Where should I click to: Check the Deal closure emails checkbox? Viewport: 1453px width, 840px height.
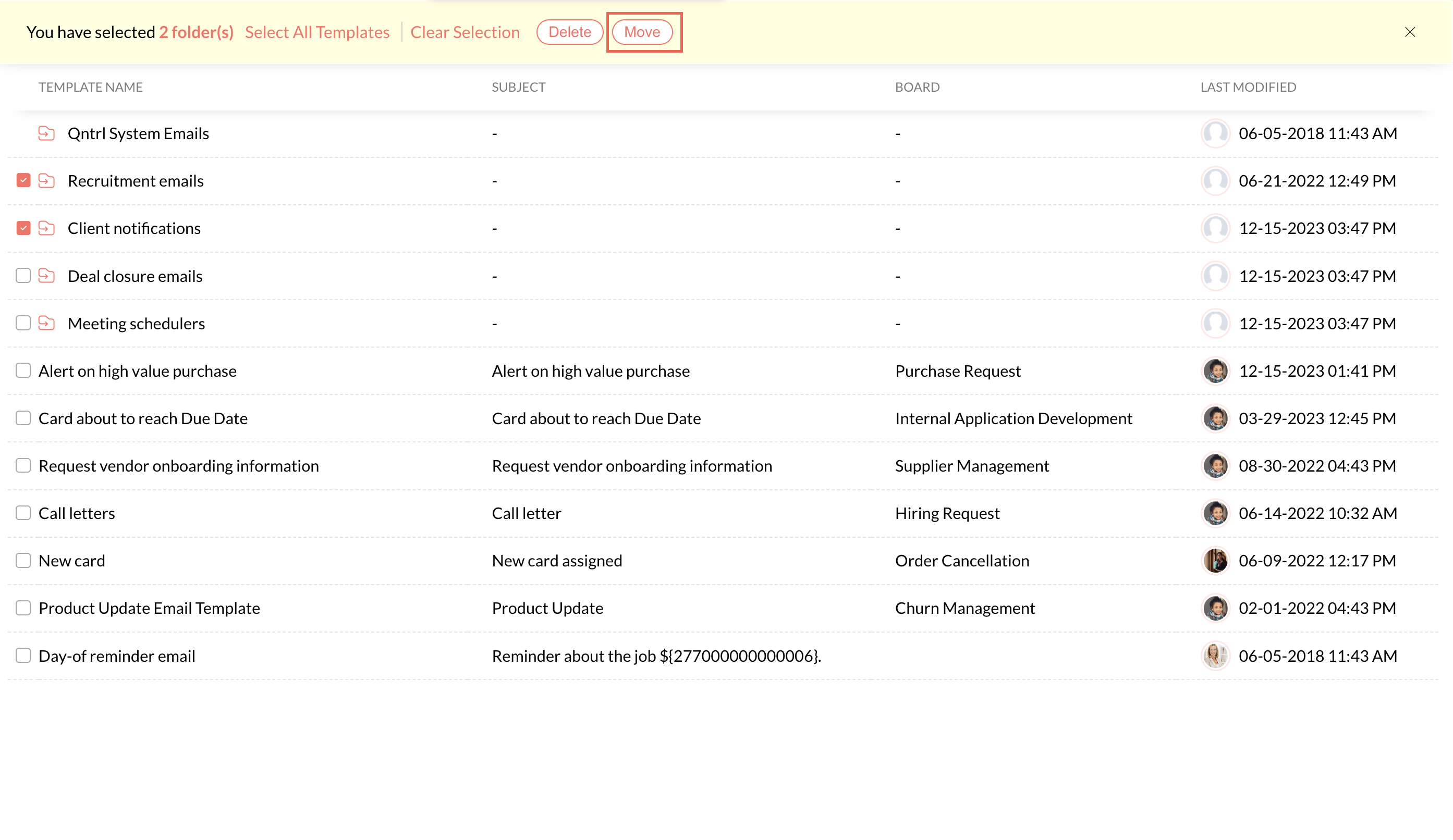23,276
